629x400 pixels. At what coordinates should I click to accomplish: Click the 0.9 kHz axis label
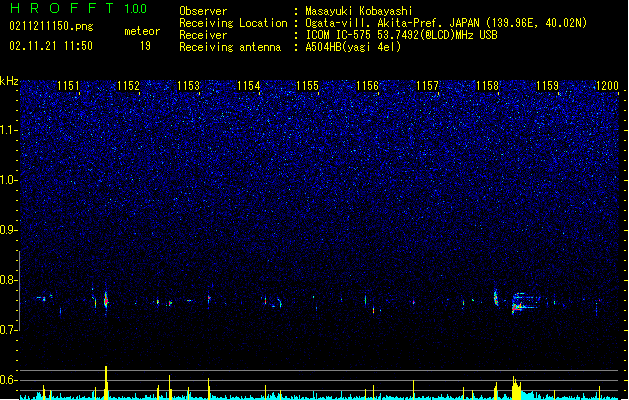(8, 230)
